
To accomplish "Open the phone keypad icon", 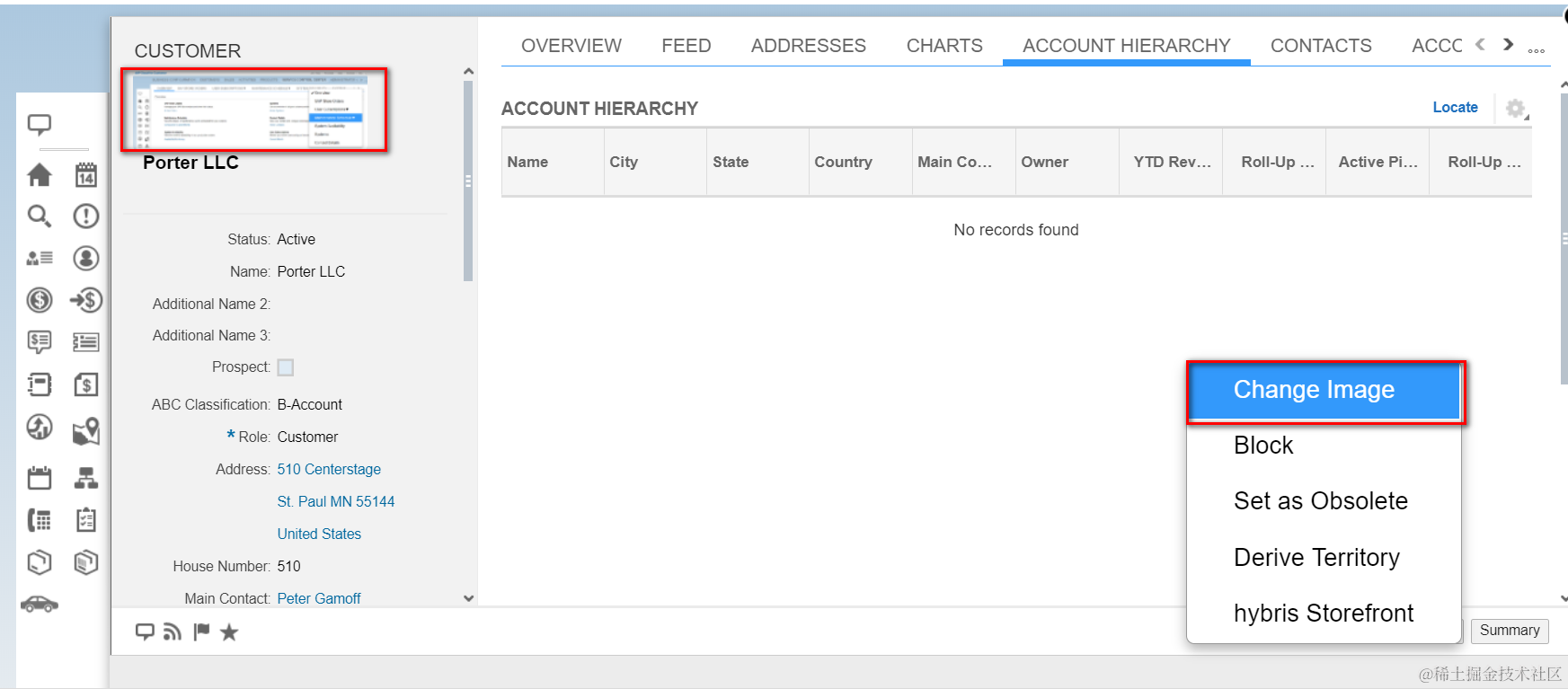I will [x=40, y=519].
